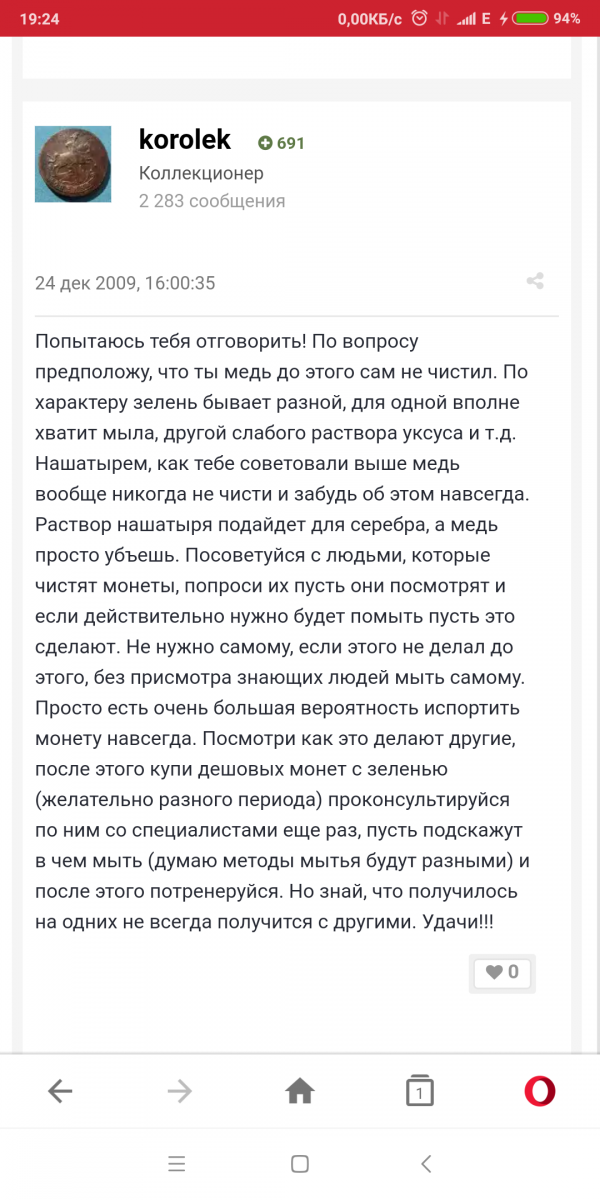Viewport: 600px width, 1200px height.
Task: Like the post with the heart button
Action: pyautogui.click(x=502, y=972)
